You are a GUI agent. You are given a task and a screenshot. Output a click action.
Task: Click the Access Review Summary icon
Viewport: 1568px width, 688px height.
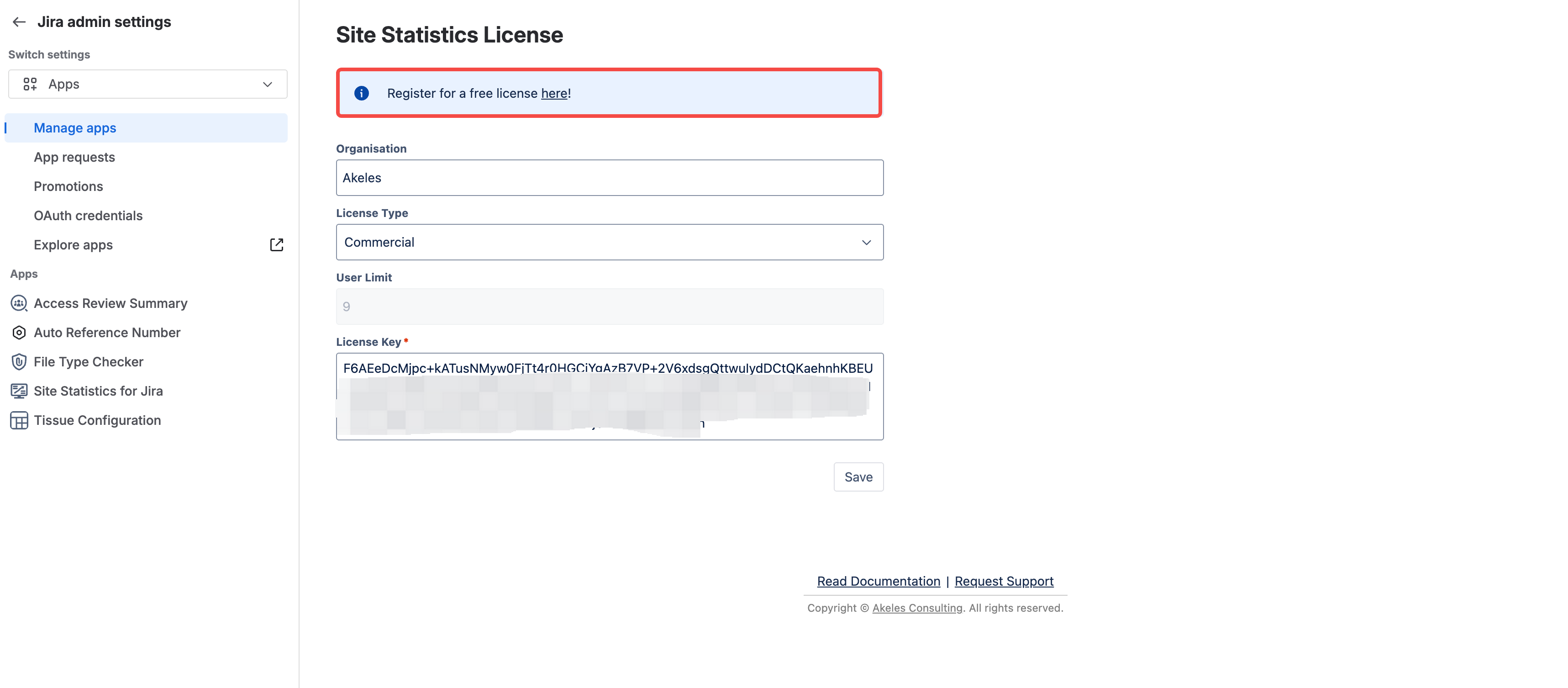19,303
